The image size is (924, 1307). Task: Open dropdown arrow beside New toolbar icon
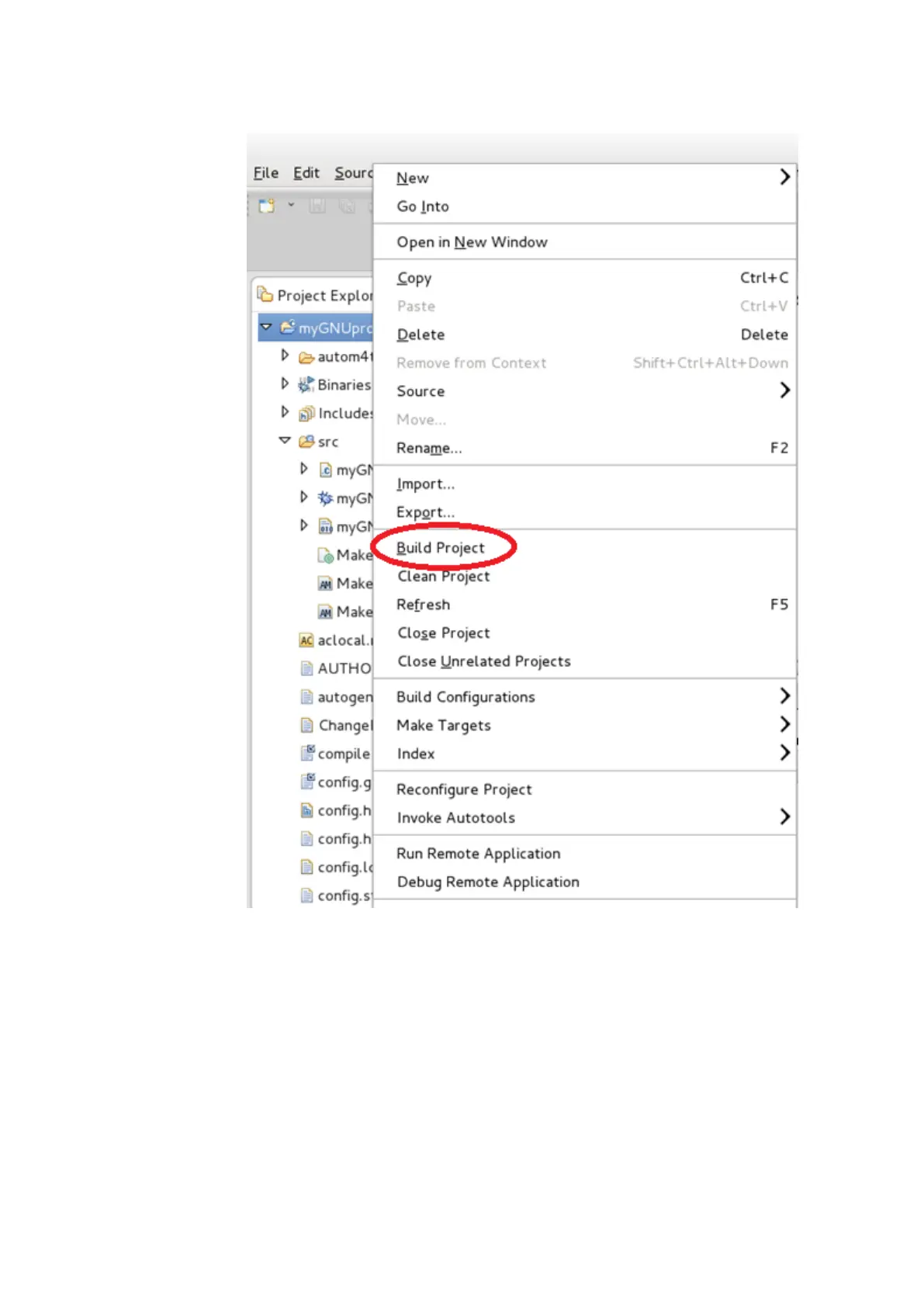pos(291,206)
